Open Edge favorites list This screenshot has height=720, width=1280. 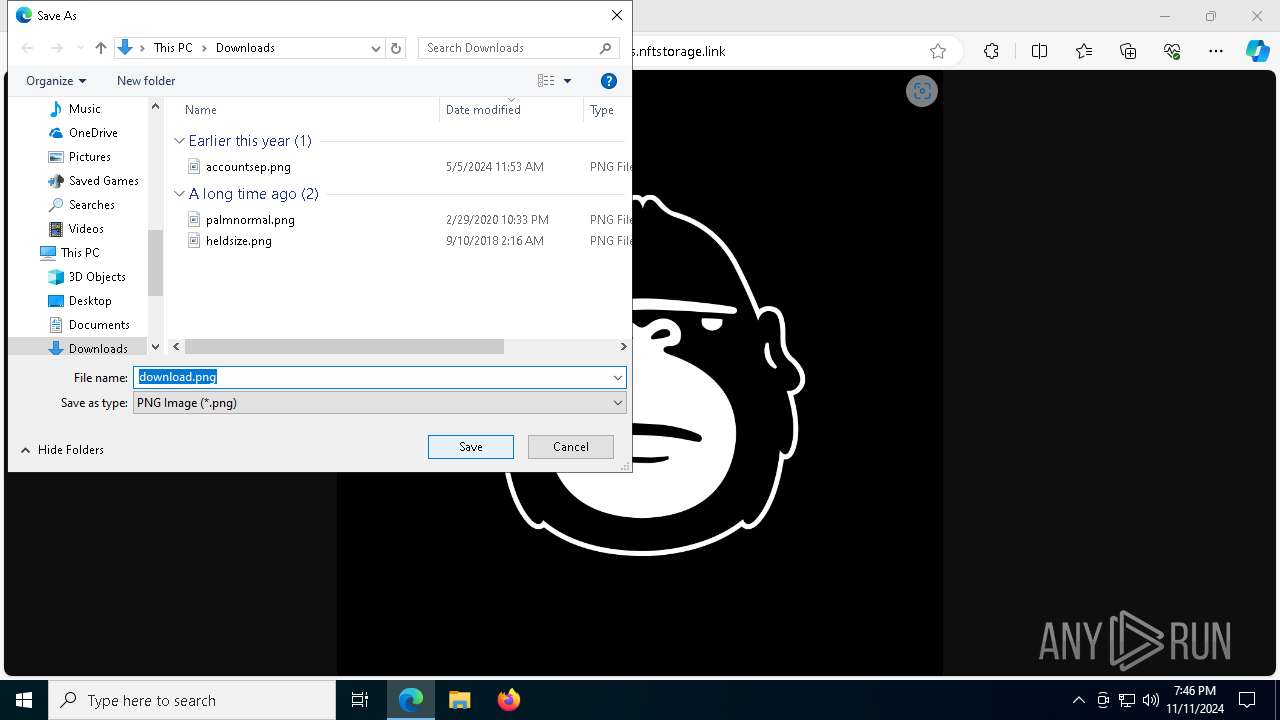pyautogui.click(x=1084, y=51)
